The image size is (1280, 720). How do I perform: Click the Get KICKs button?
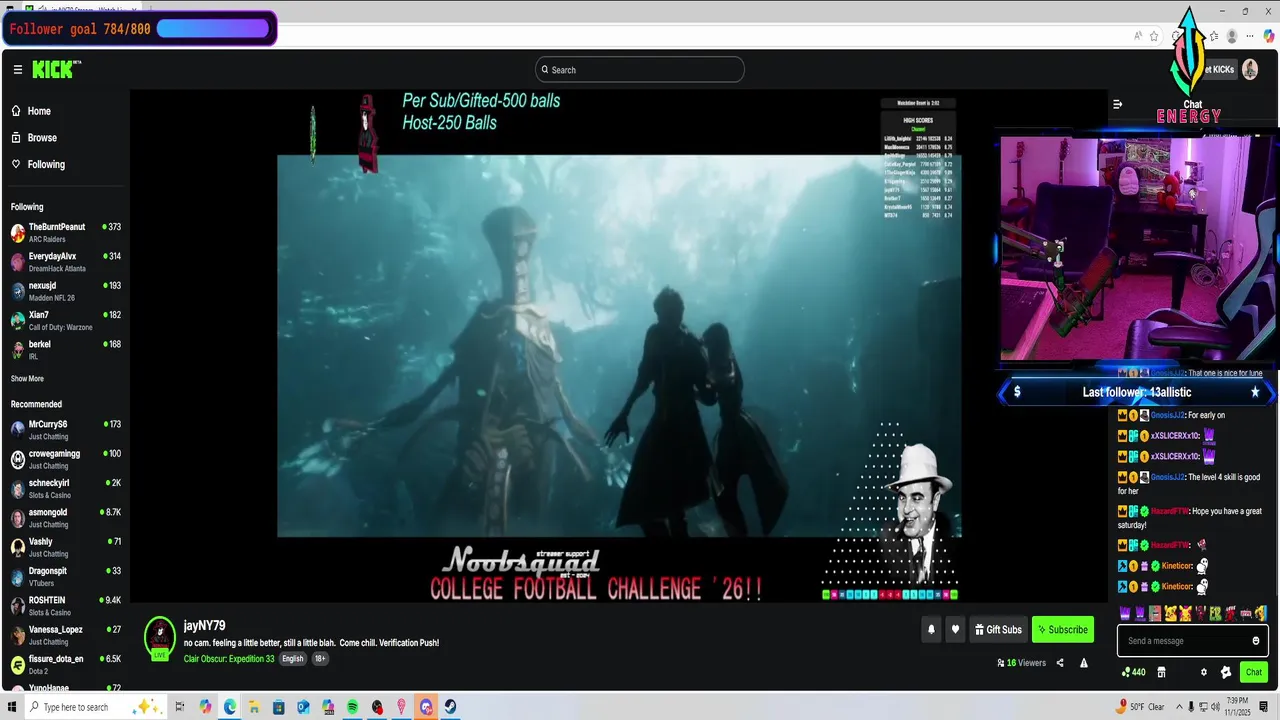[x=1218, y=69]
